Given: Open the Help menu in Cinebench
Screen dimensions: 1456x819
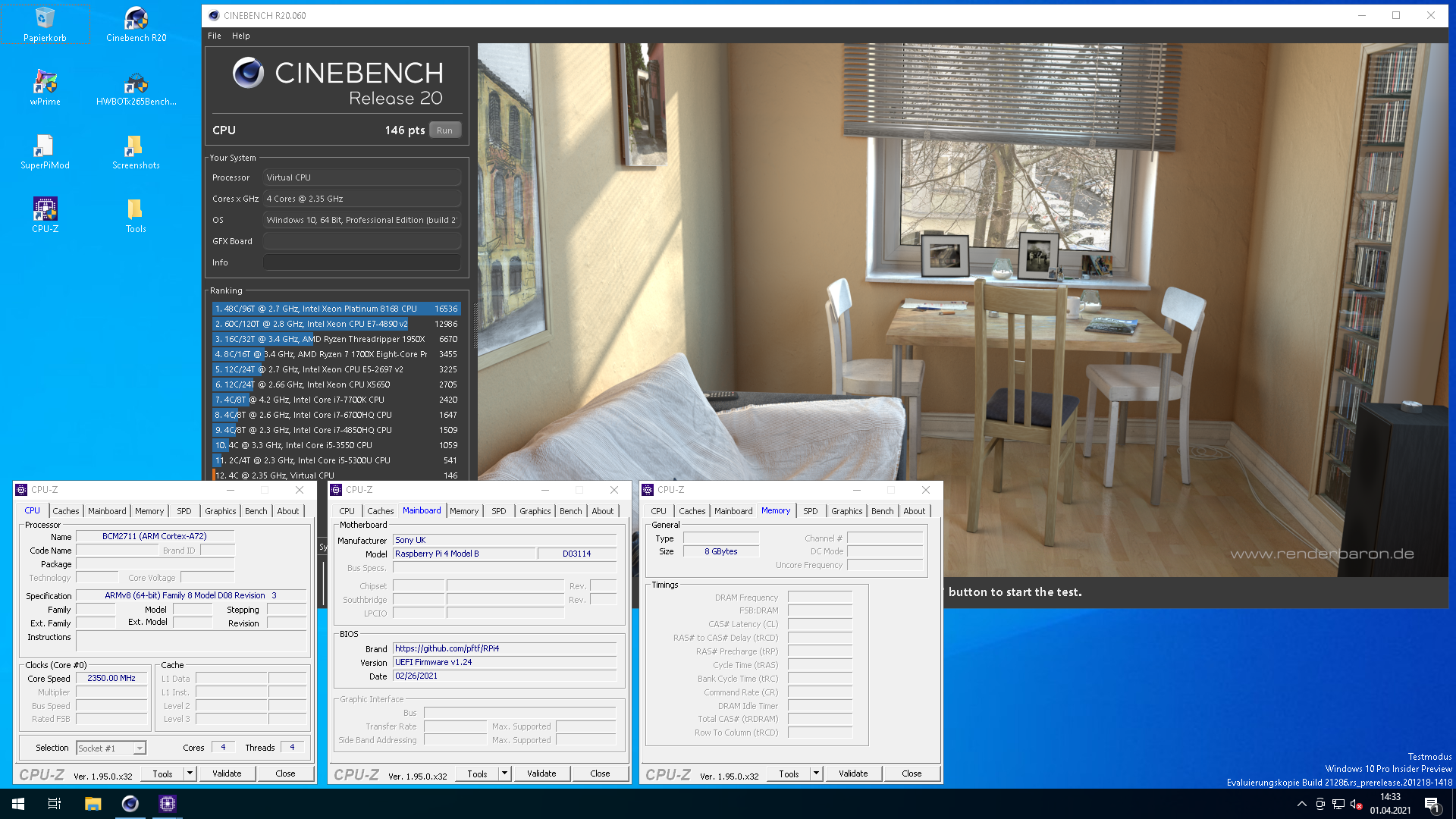Looking at the screenshot, I should (x=241, y=36).
